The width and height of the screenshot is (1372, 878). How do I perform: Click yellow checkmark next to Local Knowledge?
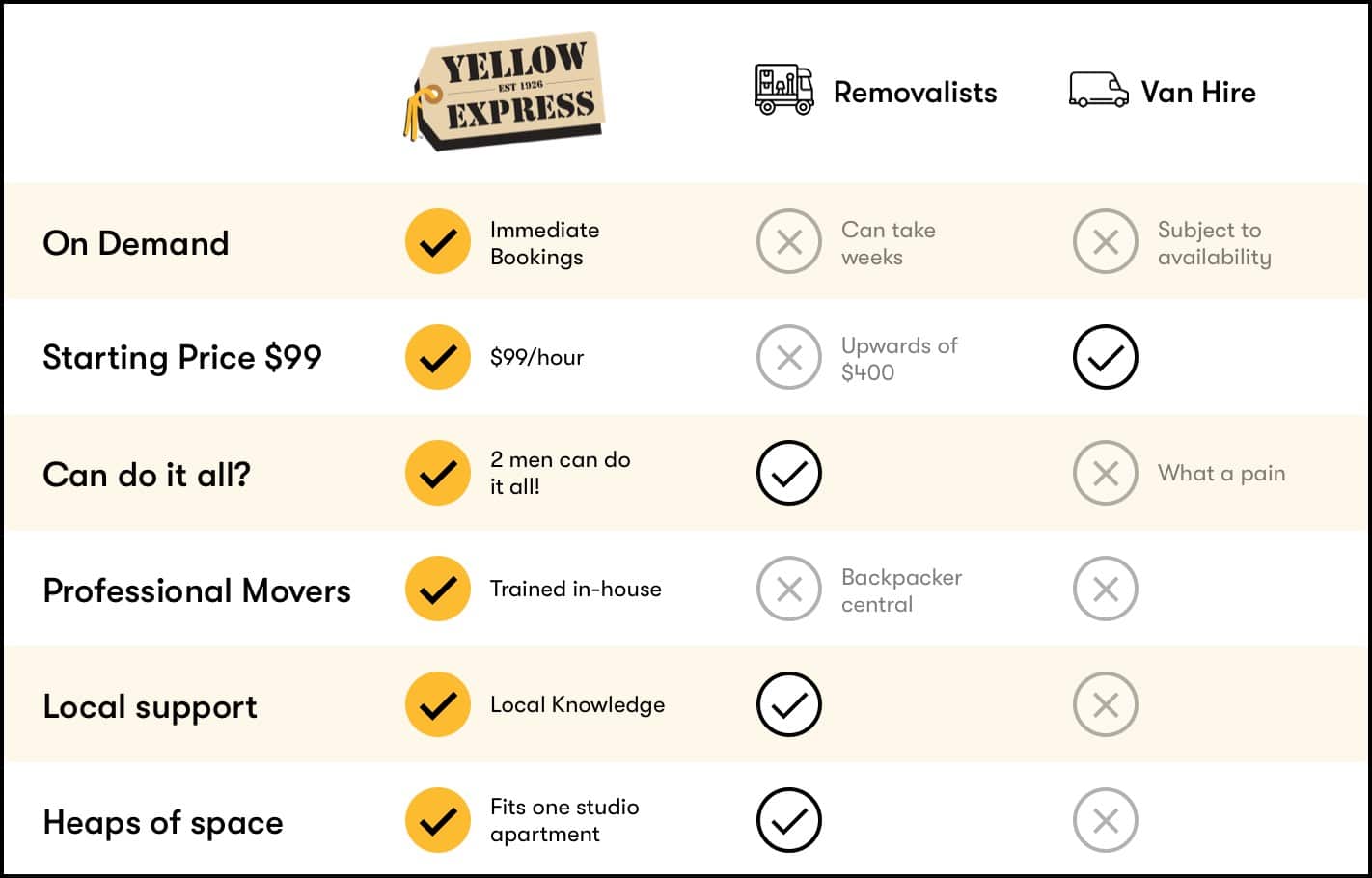tap(438, 704)
